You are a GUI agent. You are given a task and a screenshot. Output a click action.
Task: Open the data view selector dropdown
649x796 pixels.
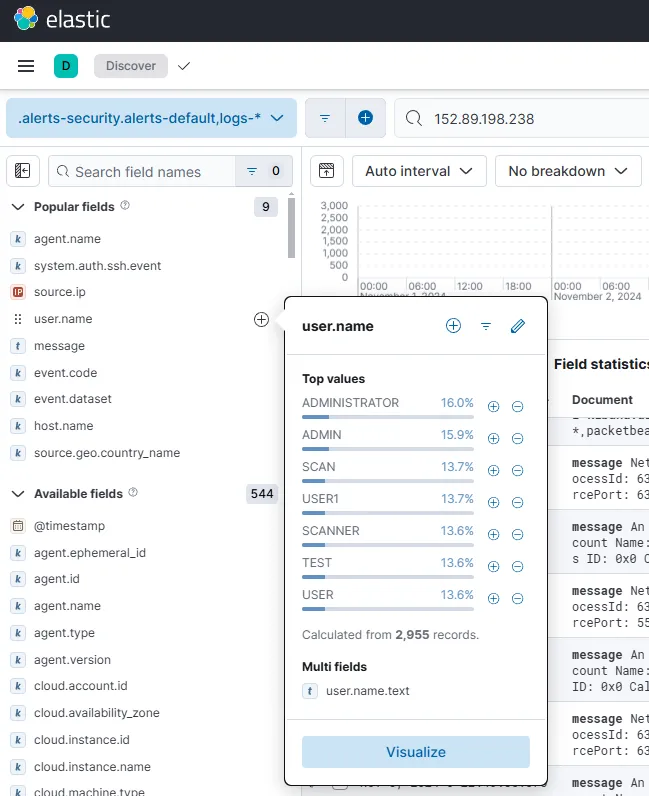151,118
